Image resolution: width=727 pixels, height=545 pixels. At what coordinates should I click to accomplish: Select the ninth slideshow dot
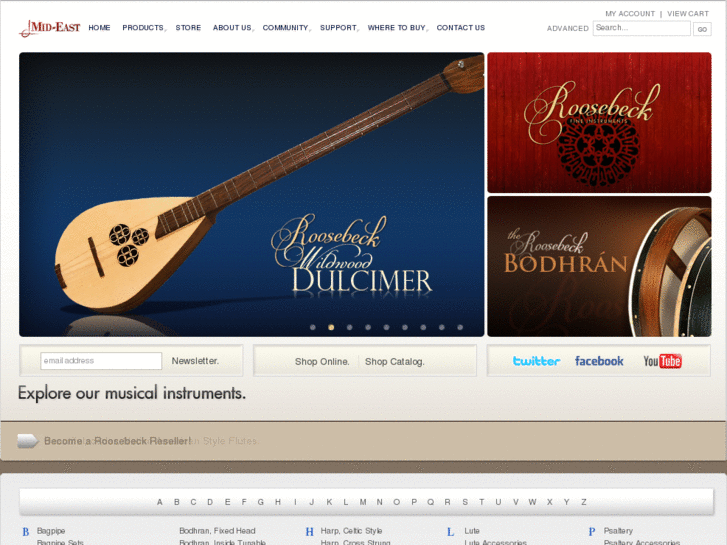(x=460, y=327)
